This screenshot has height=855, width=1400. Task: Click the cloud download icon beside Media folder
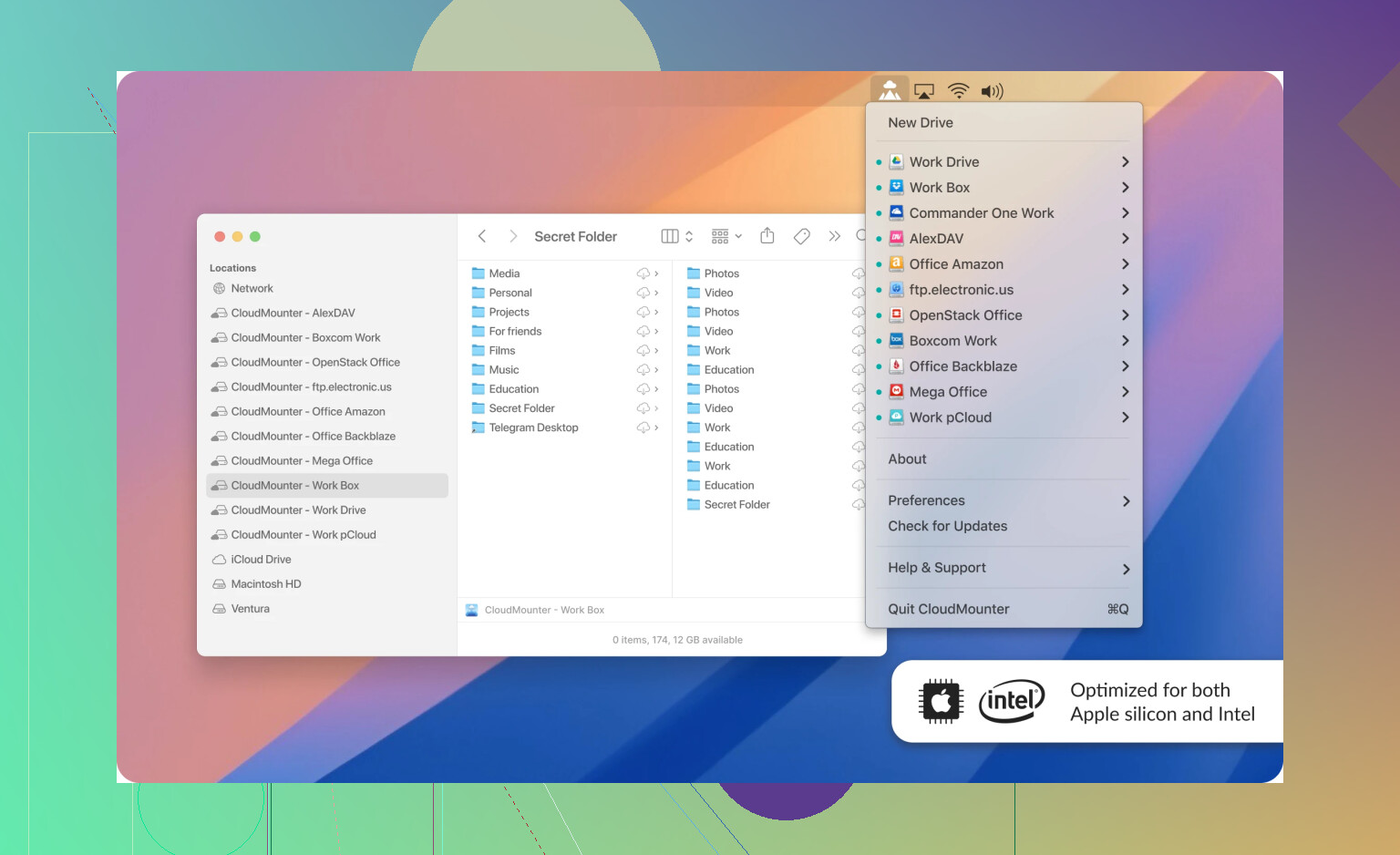tap(643, 273)
